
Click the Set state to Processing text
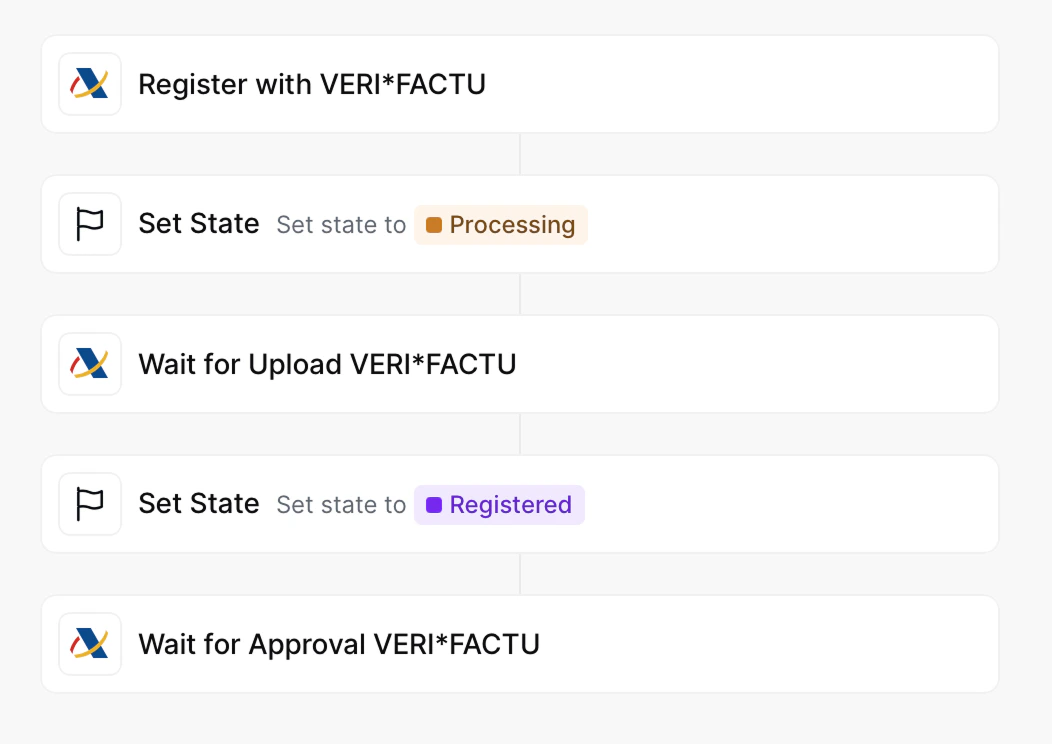click(341, 225)
